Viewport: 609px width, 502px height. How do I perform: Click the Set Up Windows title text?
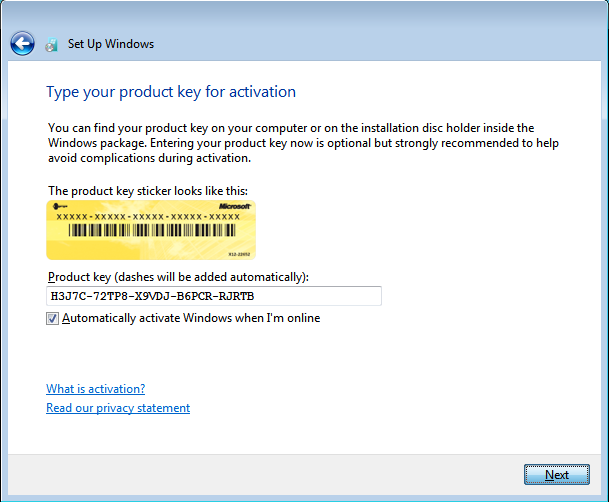pyautogui.click(x=111, y=44)
